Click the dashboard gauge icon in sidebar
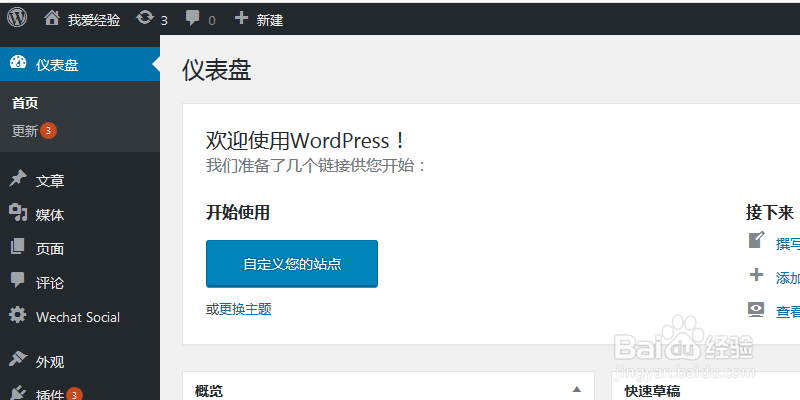800x400 pixels. pyautogui.click(x=18, y=62)
